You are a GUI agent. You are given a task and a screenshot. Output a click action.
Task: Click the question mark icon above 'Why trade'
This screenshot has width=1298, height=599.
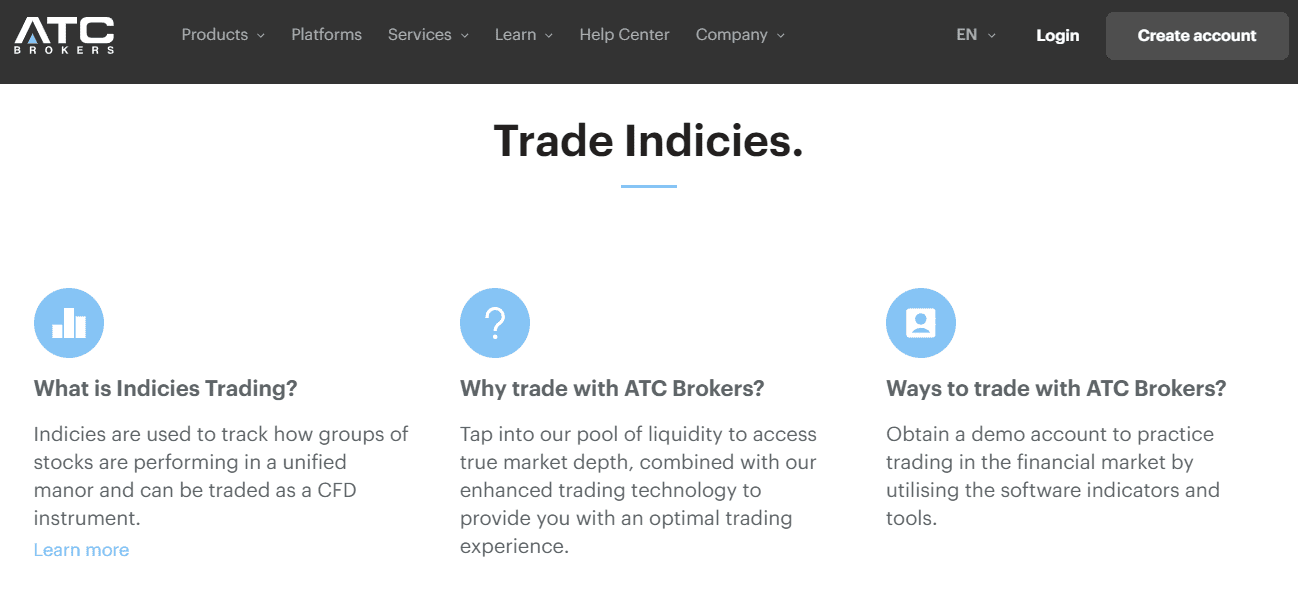[495, 322]
